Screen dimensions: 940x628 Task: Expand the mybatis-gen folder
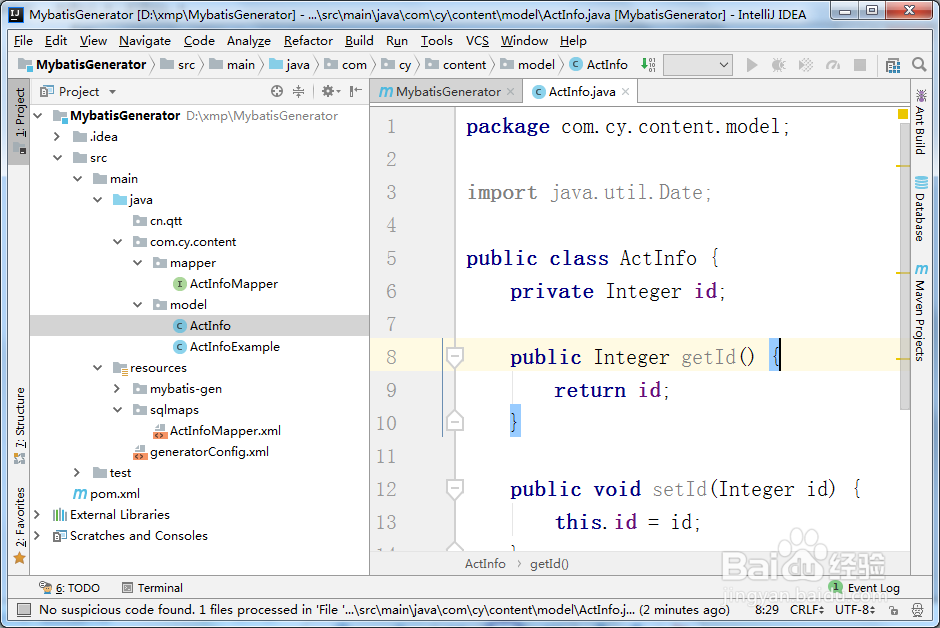point(117,389)
